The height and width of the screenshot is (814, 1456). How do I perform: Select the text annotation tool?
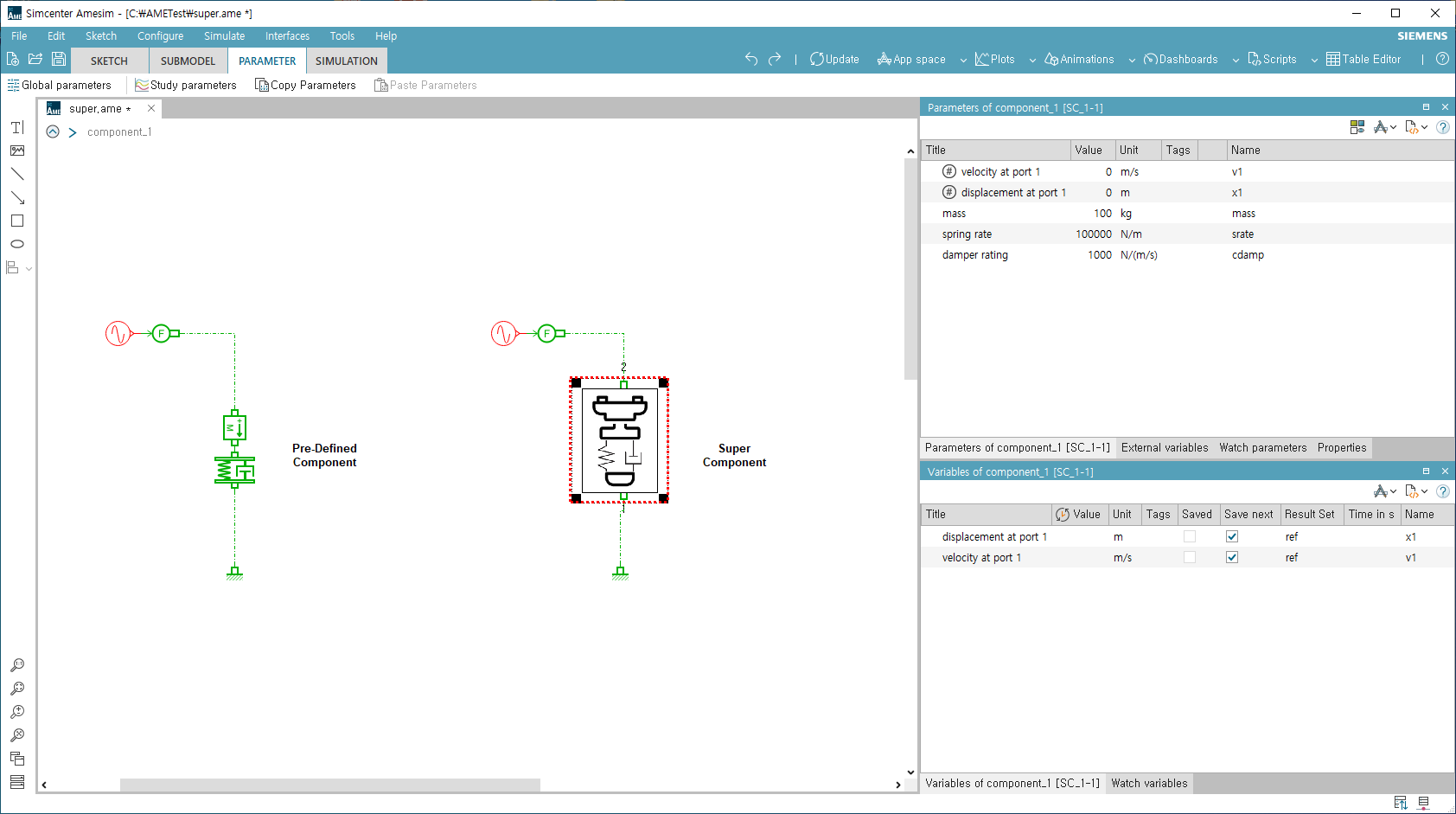17,128
